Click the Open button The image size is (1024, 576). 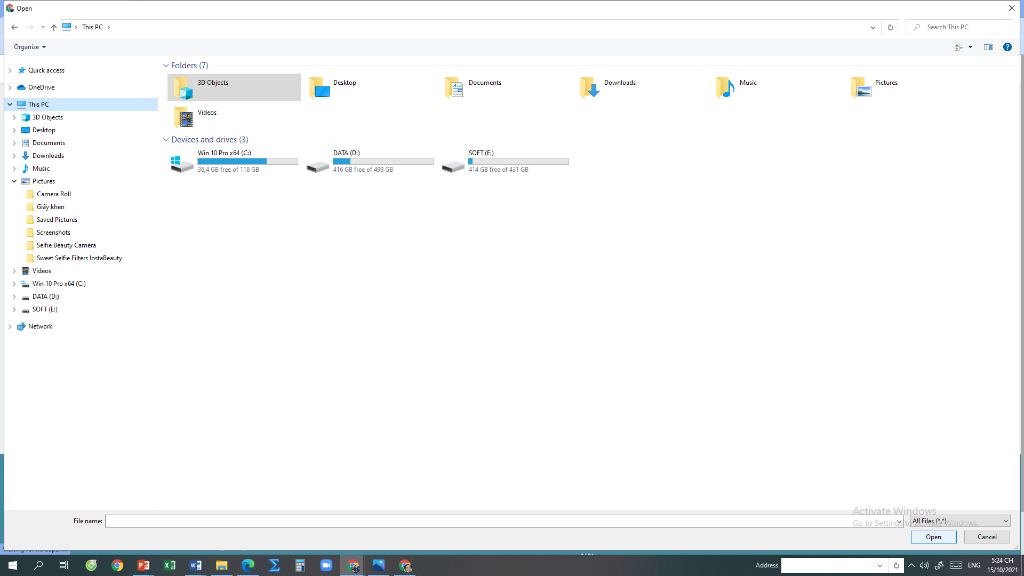pyautogui.click(x=933, y=537)
